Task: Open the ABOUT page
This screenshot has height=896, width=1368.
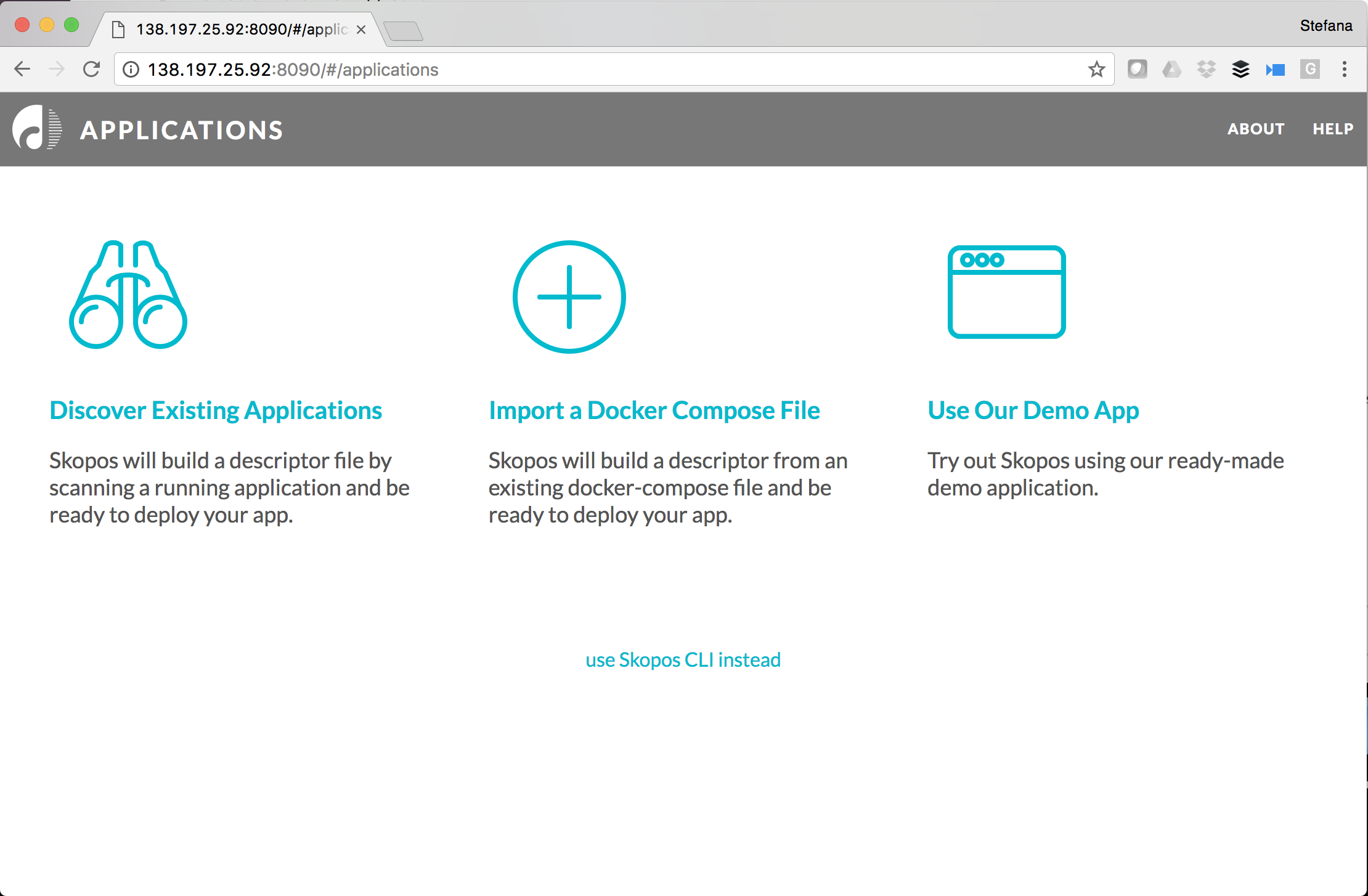Action: coord(1256,129)
